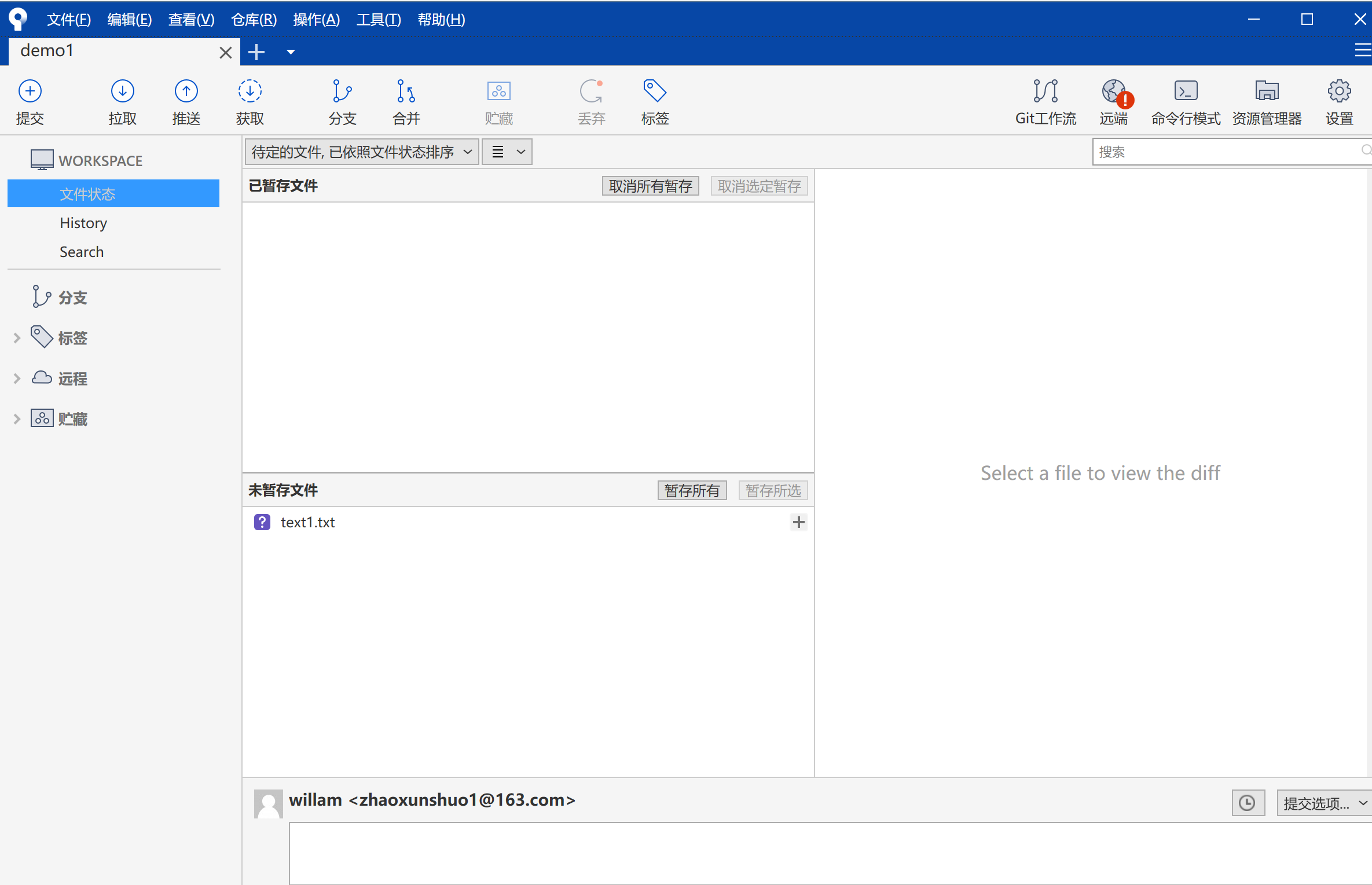Open the 提交选项 dropdown
Image resolution: width=1372 pixels, height=885 pixels.
tap(1323, 803)
